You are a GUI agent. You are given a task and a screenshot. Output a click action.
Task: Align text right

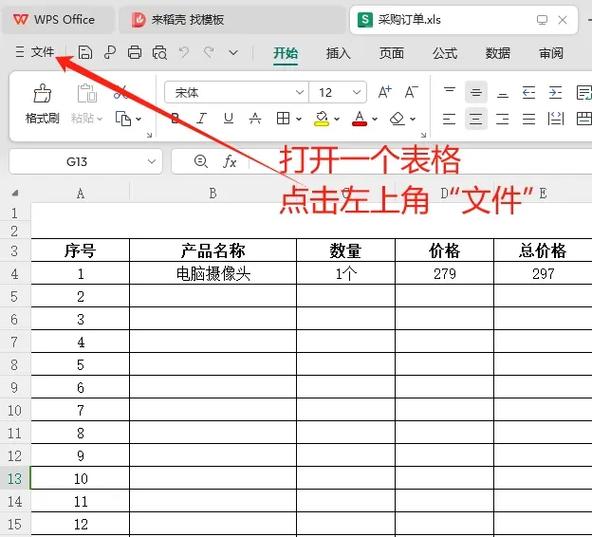[x=503, y=119]
